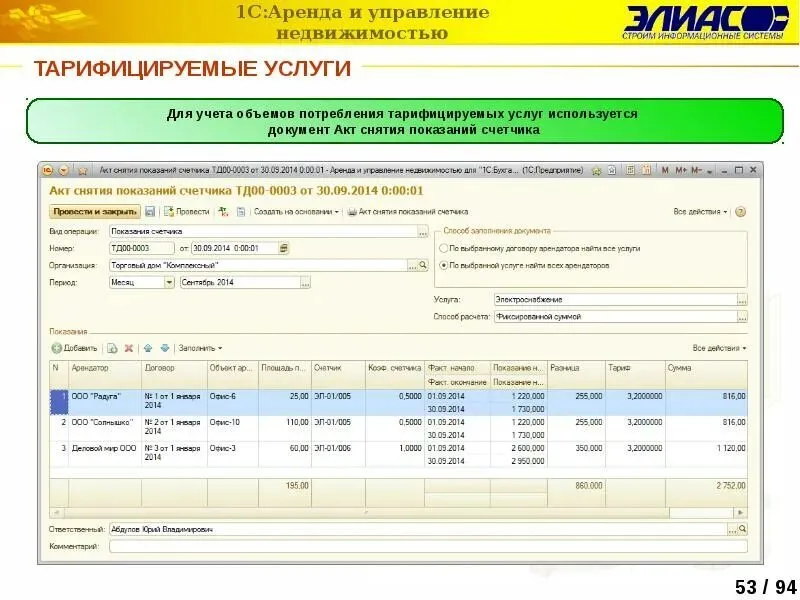This screenshot has height=600, width=800.
Task: Click into the Комментарий input field
Action: pyautogui.click(x=428, y=546)
